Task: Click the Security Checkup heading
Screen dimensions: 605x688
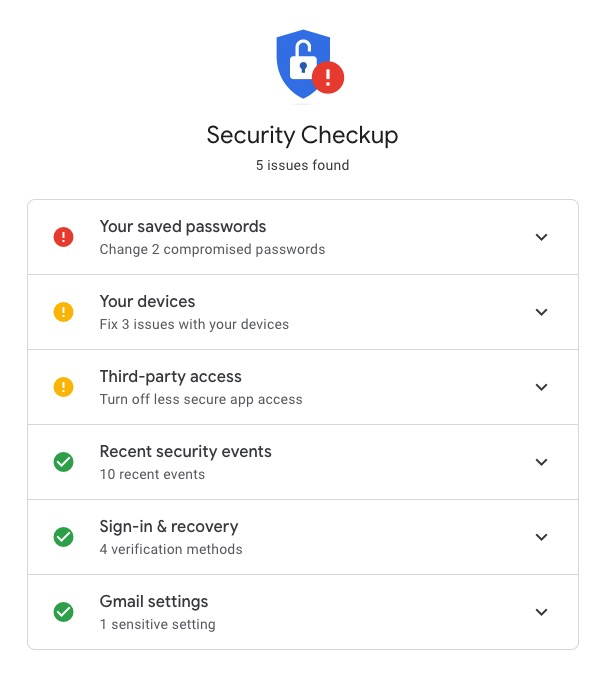Action: [302, 135]
